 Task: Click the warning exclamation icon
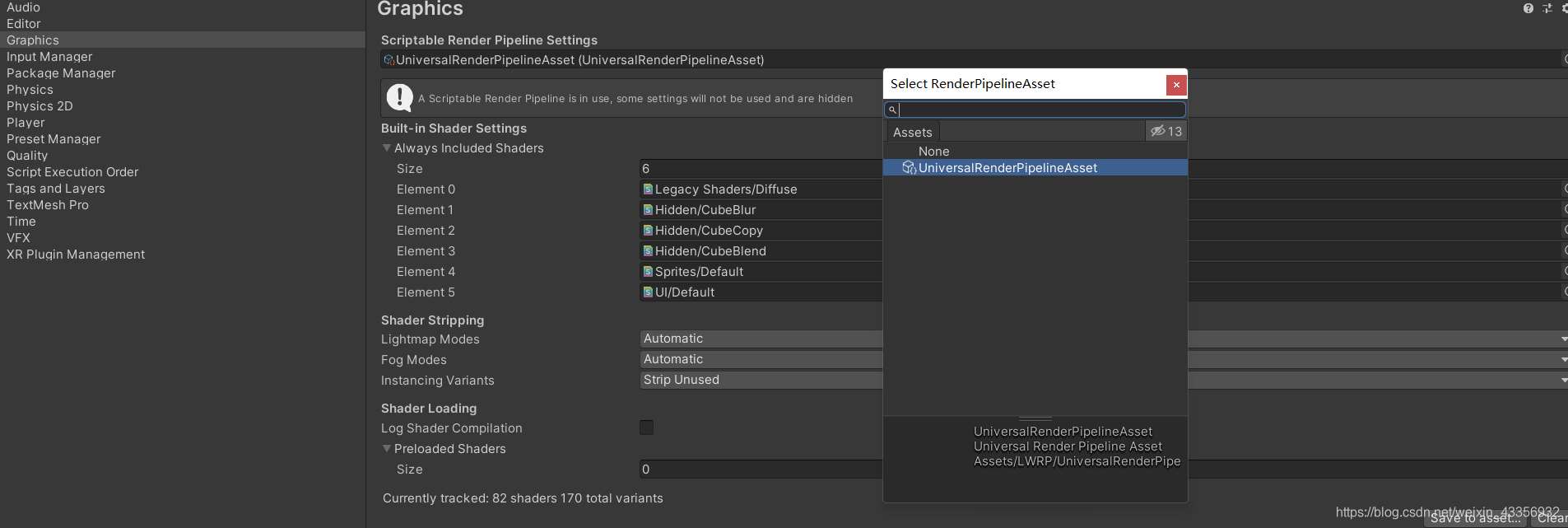pyautogui.click(x=400, y=98)
